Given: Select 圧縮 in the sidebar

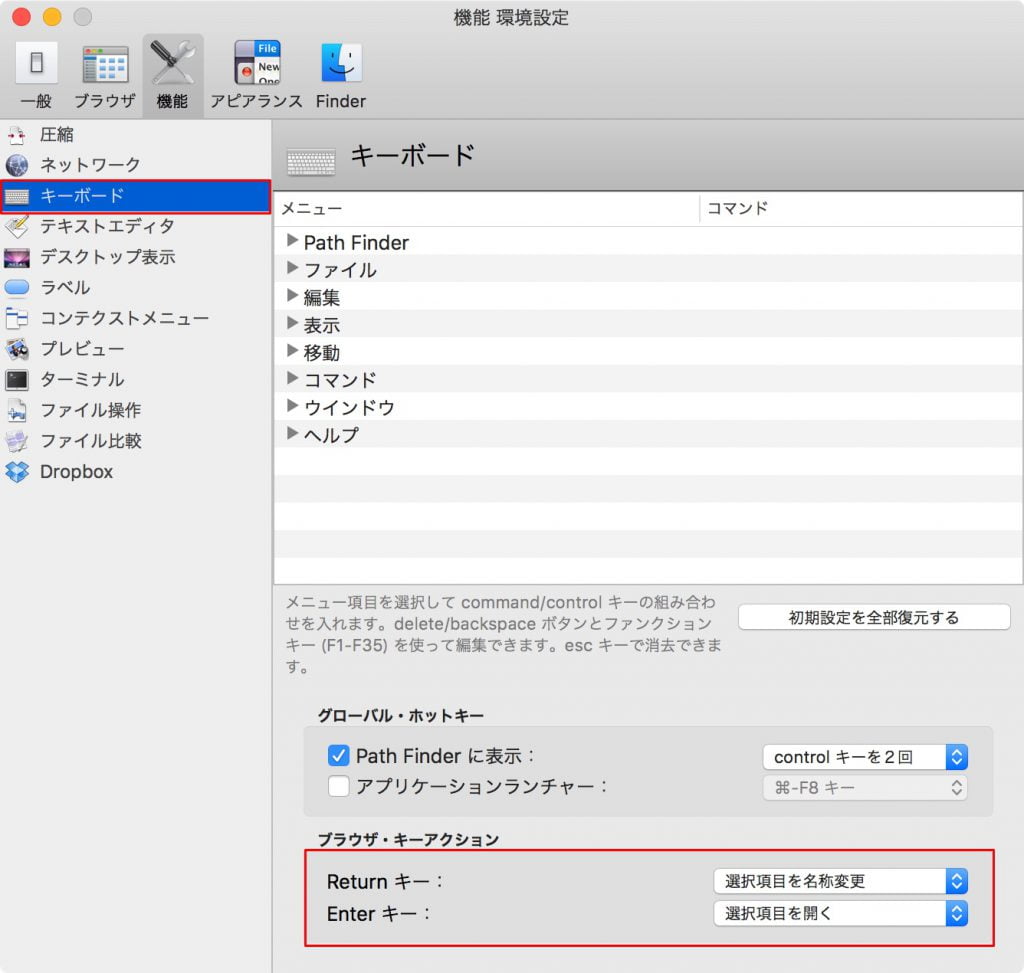Looking at the screenshot, I should point(57,135).
